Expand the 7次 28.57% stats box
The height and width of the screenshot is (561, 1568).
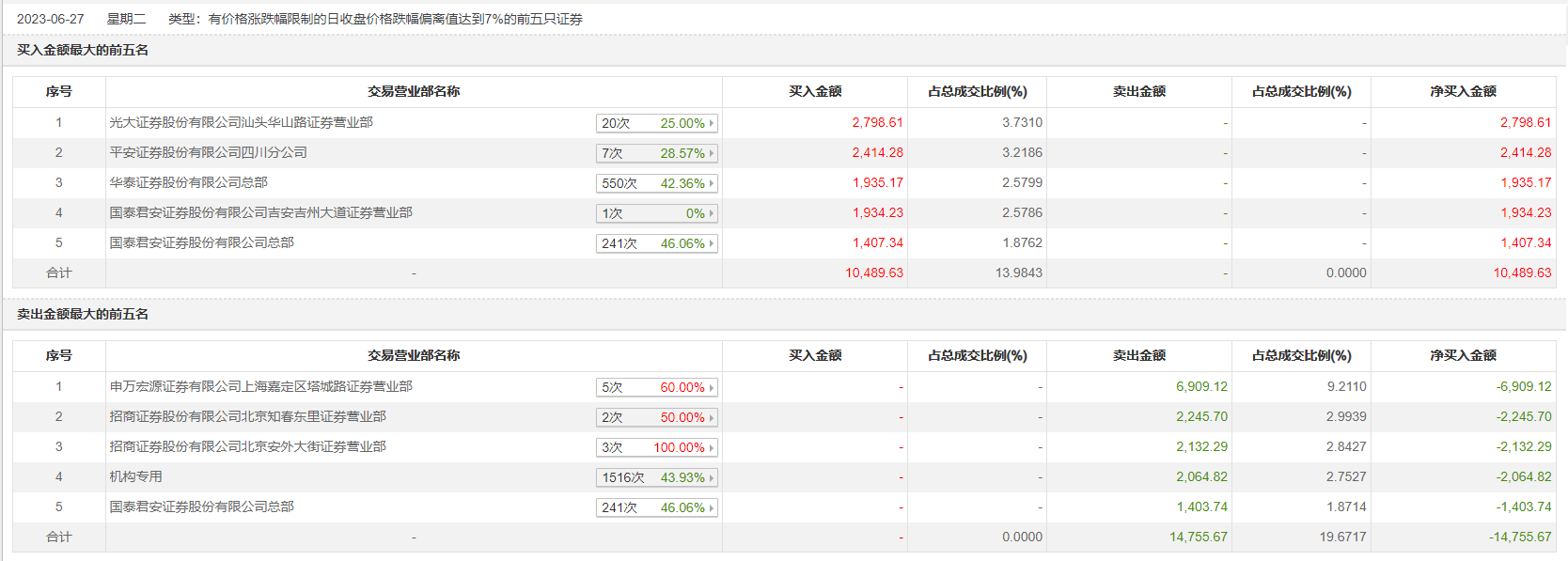point(657,153)
